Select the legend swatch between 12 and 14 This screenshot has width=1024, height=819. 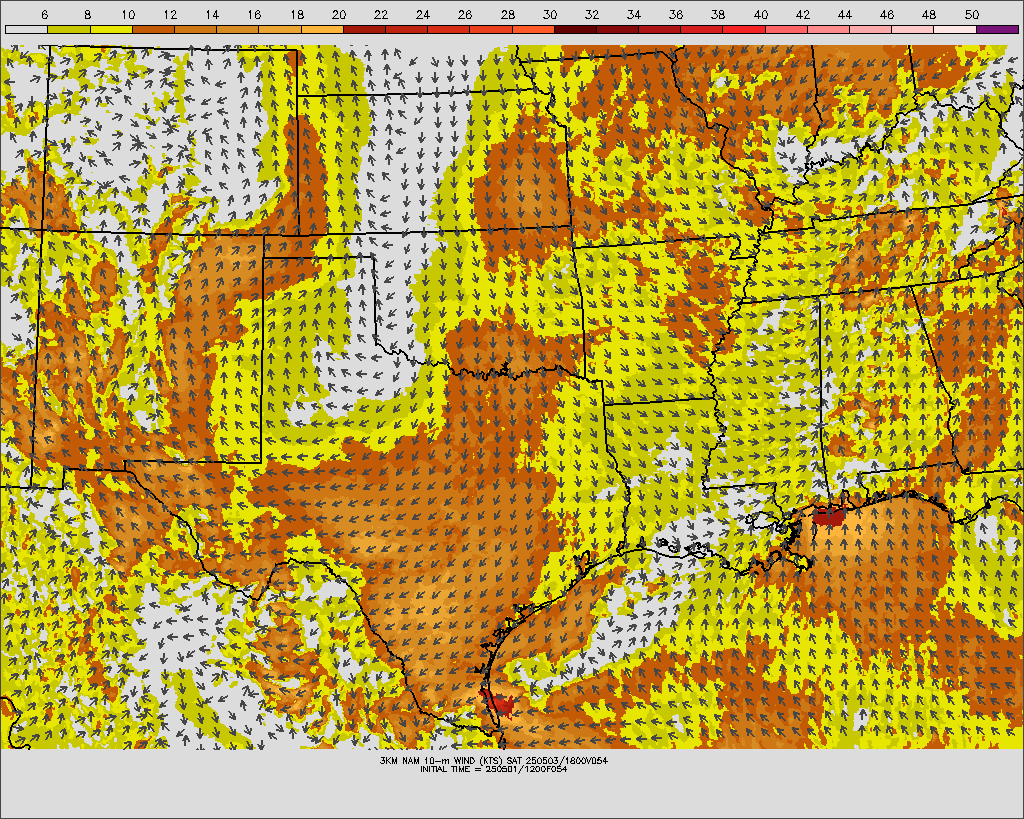tap(195, 29)
